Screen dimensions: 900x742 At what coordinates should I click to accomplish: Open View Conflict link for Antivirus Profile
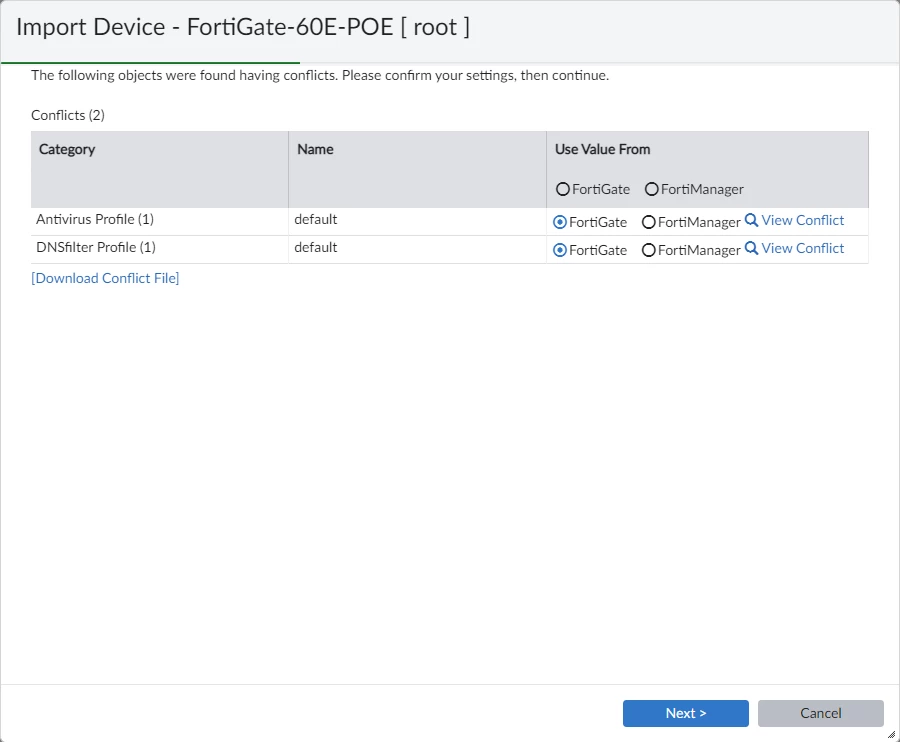click(802, 220)
